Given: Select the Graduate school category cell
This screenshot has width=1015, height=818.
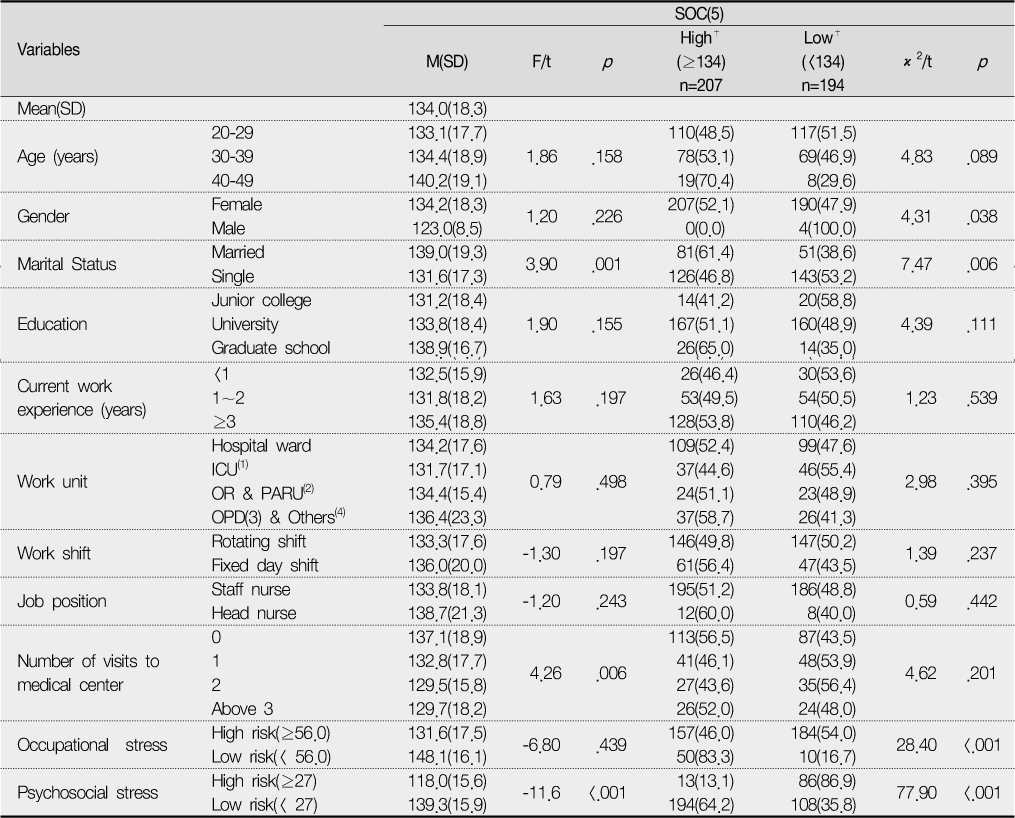Looking at the screenshot, I should [271, 348].
